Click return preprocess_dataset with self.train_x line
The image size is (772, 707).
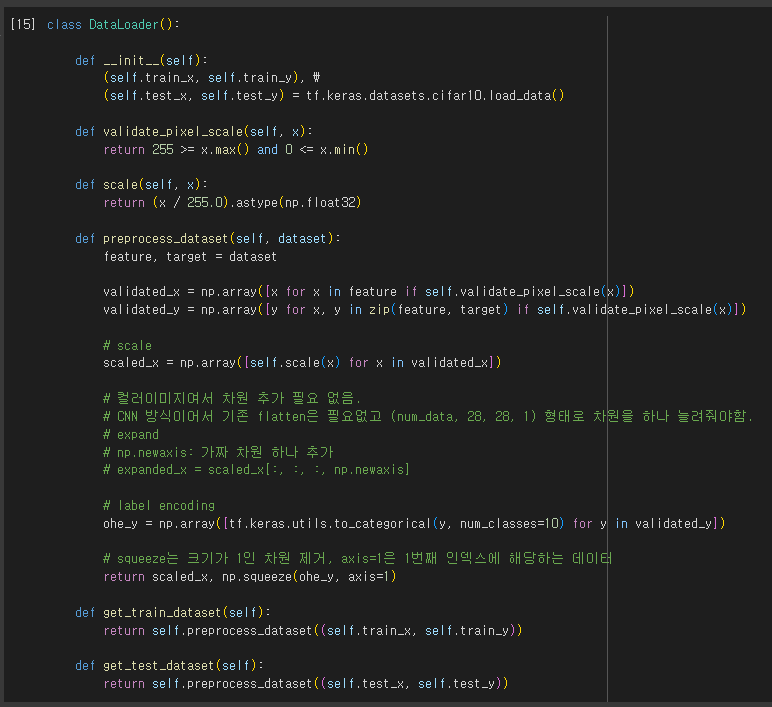click(x=313, y=630)
